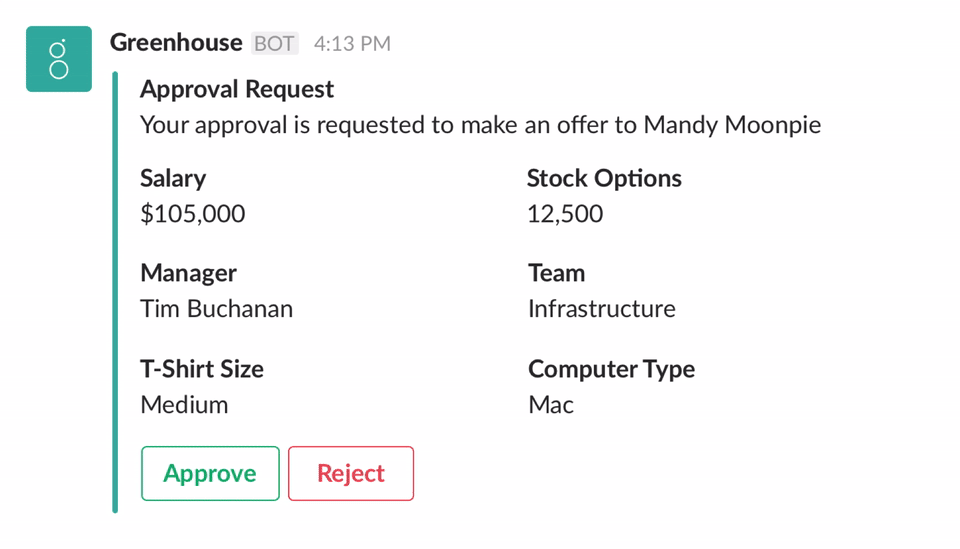Click the BOT badge label
The height and width of the screenshot is (549, 960).
(274, 44)
